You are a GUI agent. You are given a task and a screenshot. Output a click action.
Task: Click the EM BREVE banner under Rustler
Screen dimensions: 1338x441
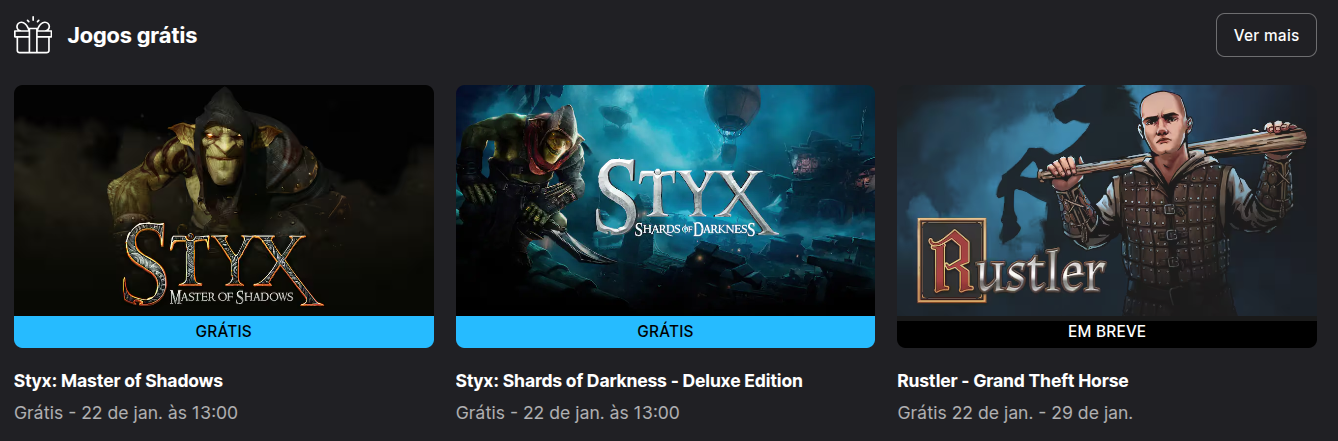coord(1107,333)
